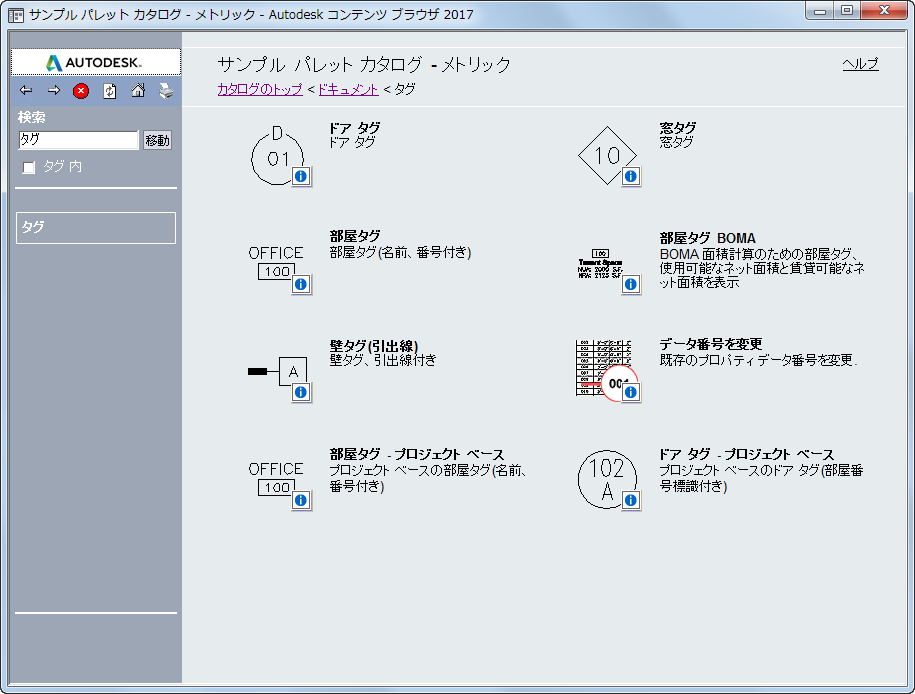Image resolution: width=915 pixels, height=694 pixels.
Task: Click the 窓タグ title text
Action: pyautogui.click(x=677, y=128)
